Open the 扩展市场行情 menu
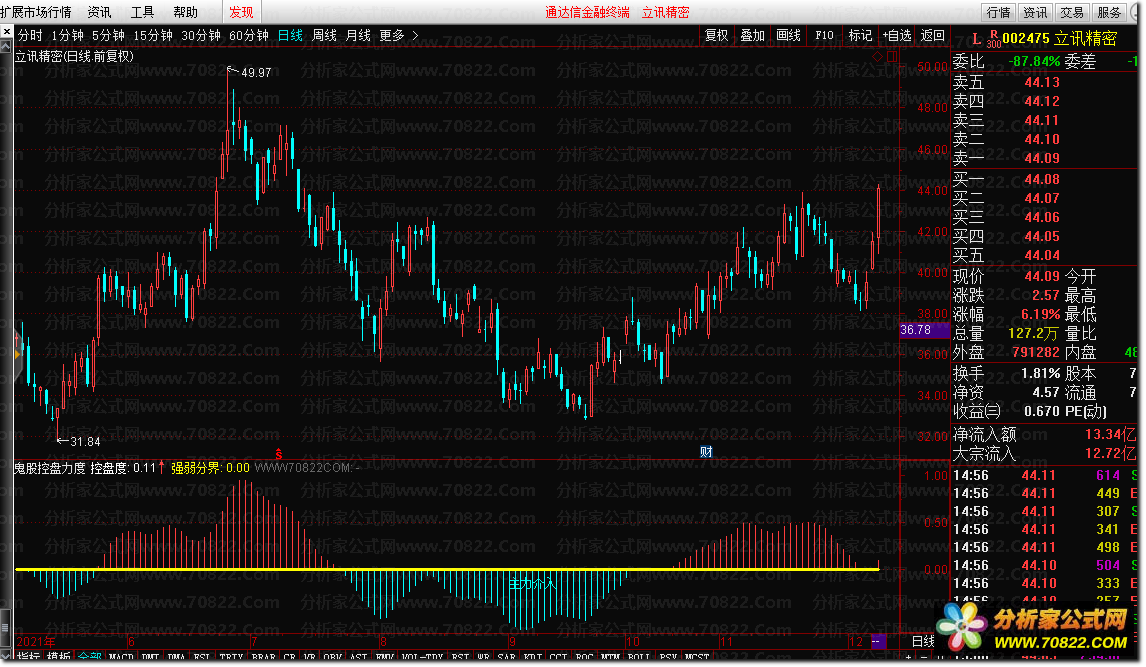Viewport: 1146px width, 667px height. click(x=36, y=12)
